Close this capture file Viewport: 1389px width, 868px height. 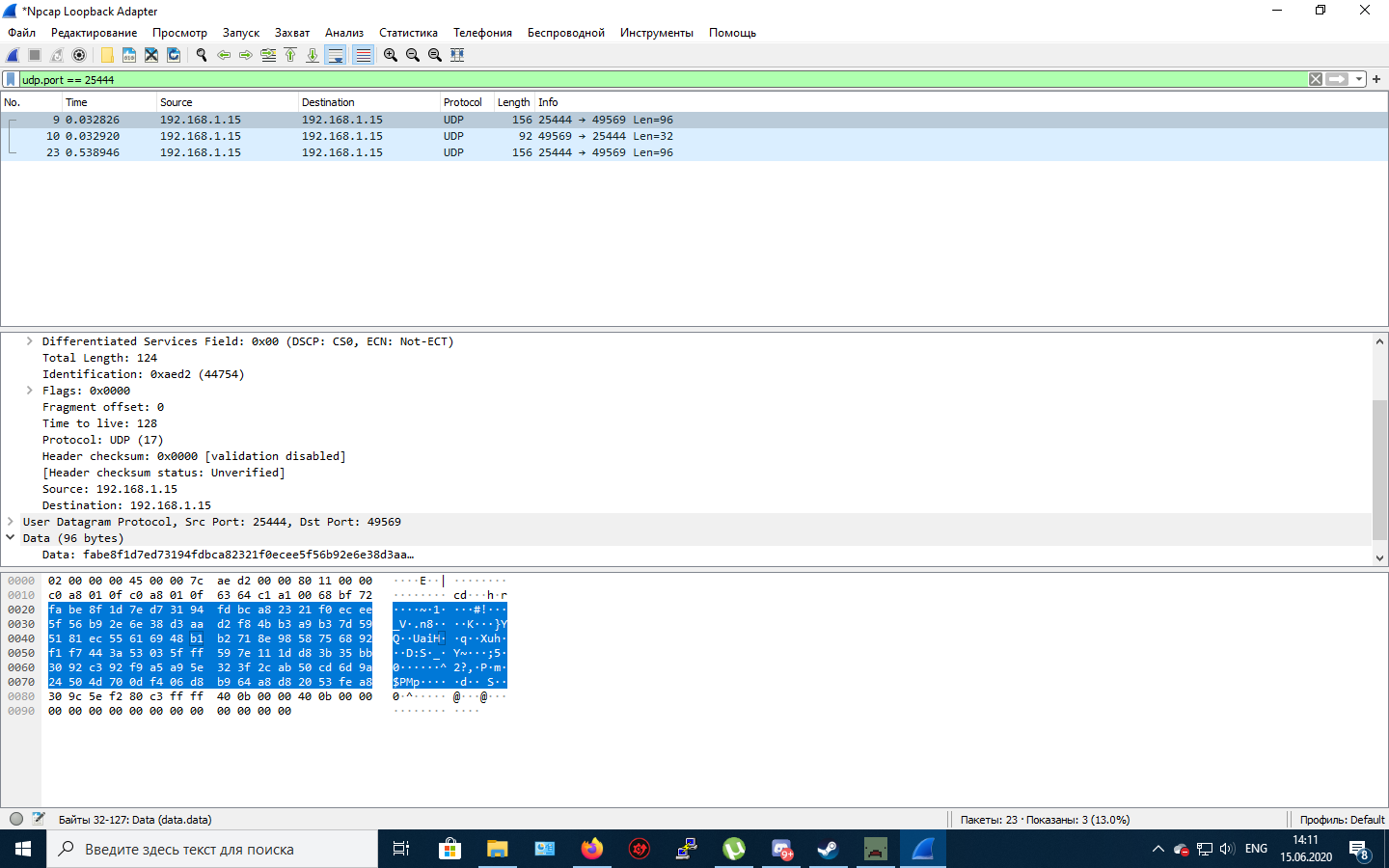[151, 55]
